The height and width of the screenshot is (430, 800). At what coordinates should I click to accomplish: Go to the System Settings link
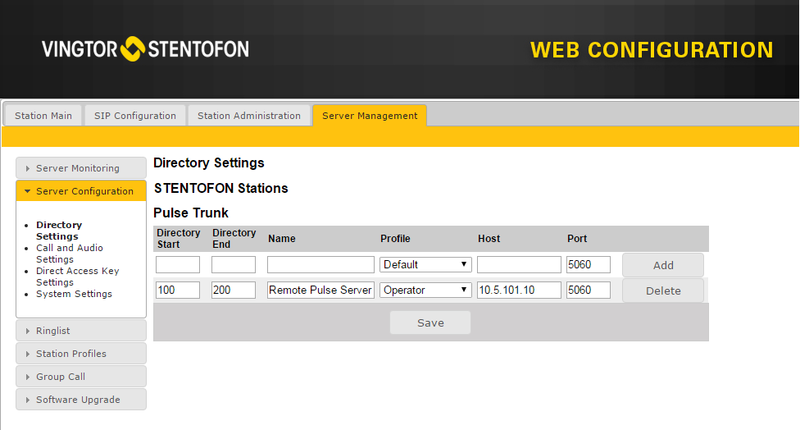point(74,294)
